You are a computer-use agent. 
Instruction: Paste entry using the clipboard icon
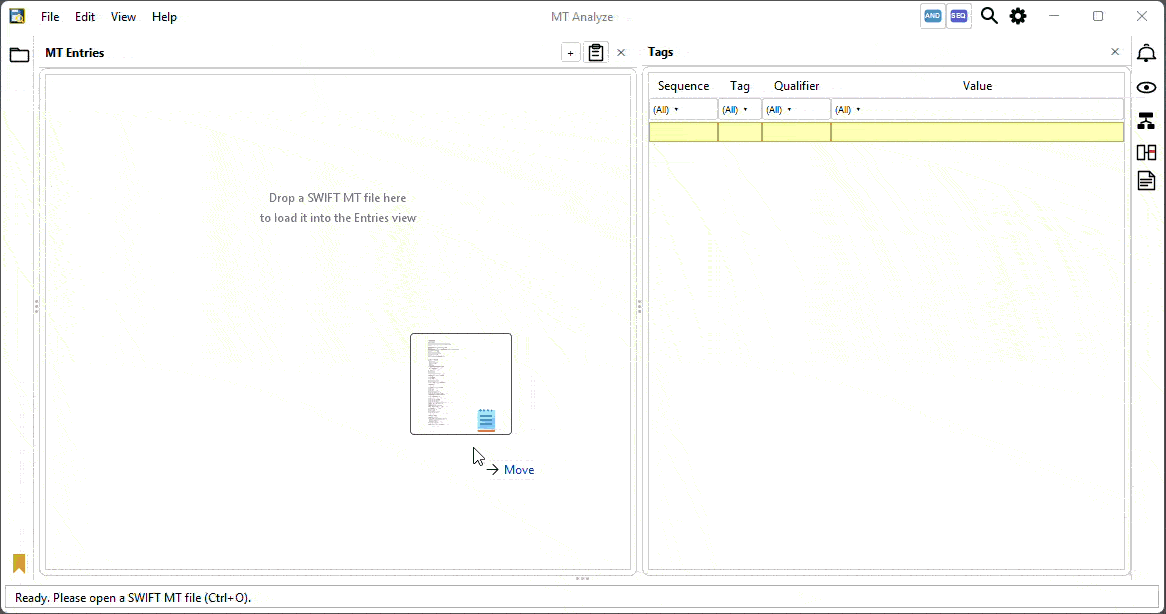tap(596, 52)
